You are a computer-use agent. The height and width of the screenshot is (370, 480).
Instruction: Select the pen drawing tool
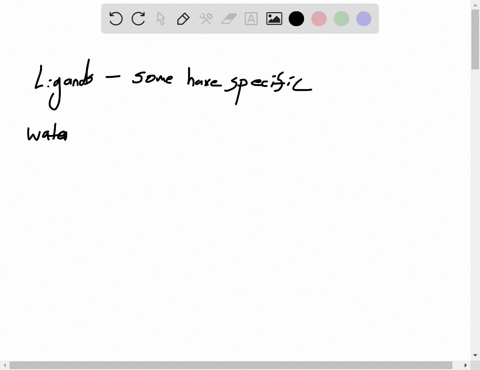pos(183,19)
